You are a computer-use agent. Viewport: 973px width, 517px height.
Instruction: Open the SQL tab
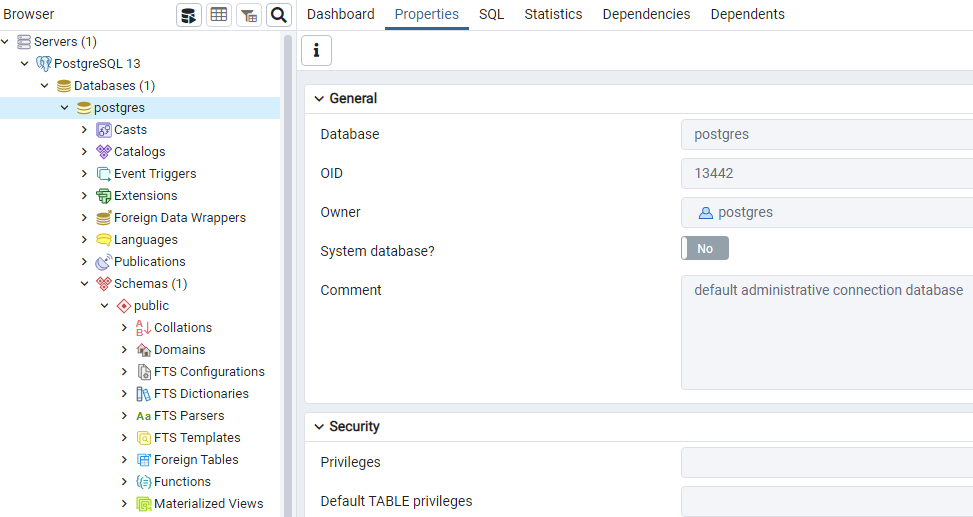(491, 14)
